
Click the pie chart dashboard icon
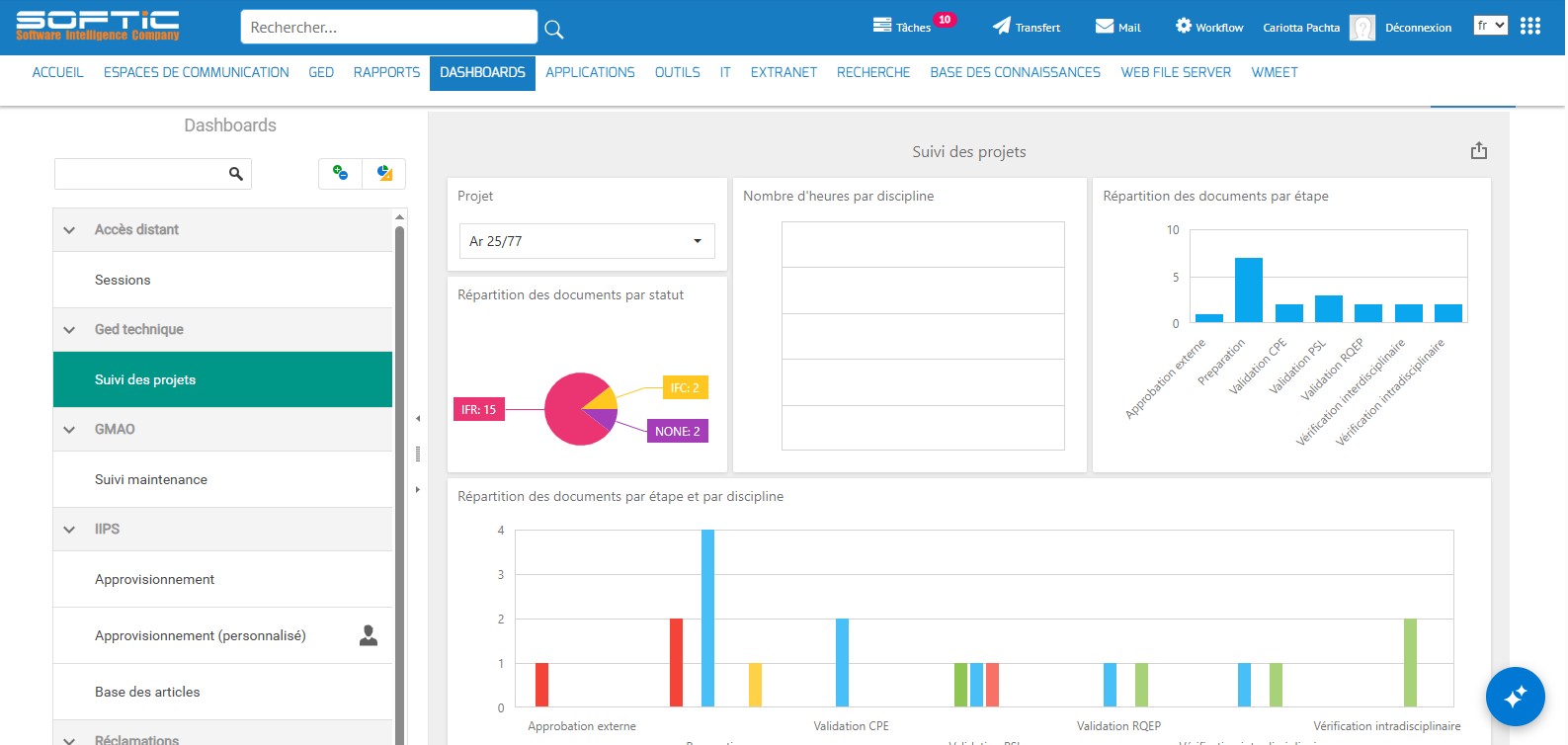pos(384,173)
